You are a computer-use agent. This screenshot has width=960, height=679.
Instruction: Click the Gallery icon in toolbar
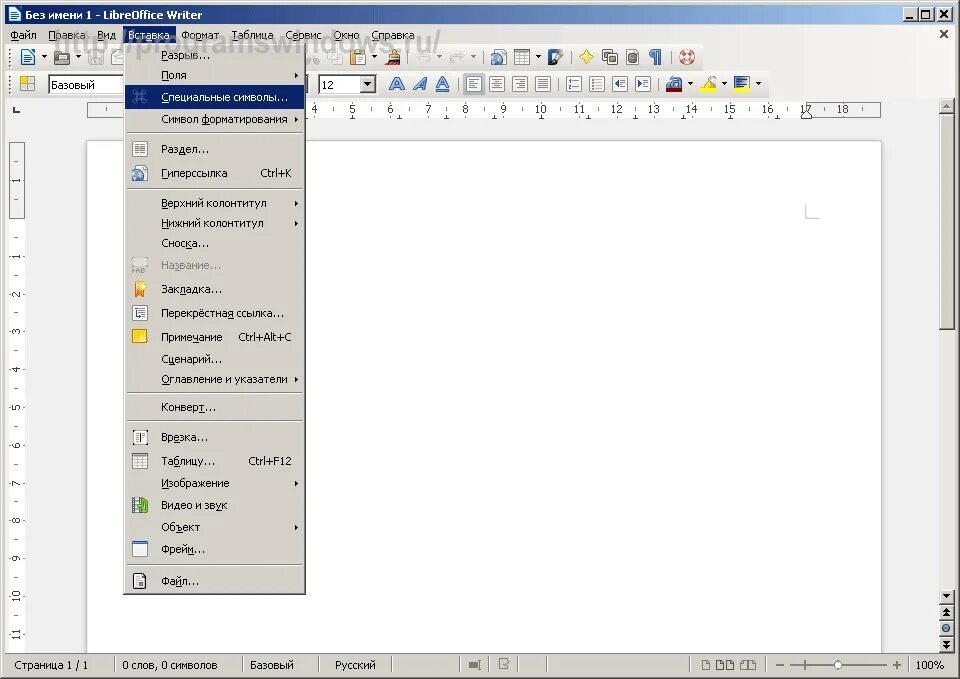click(610, 58)
